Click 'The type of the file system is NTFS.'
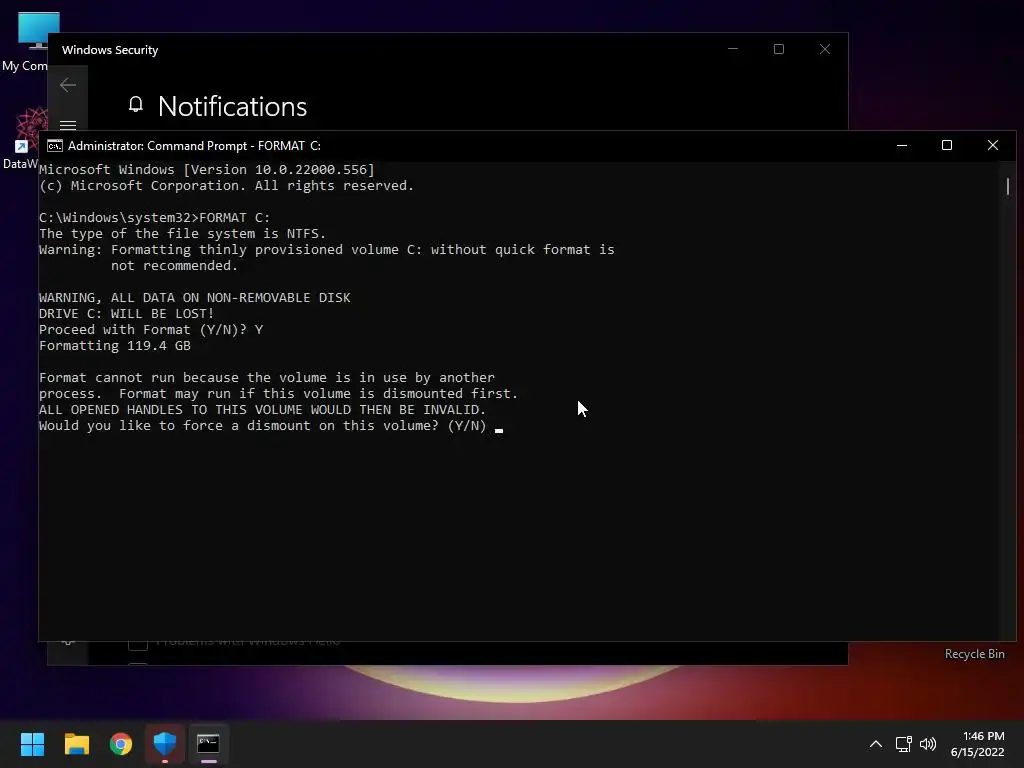The width and height of the screenshot is (1024, 768). 182,234
